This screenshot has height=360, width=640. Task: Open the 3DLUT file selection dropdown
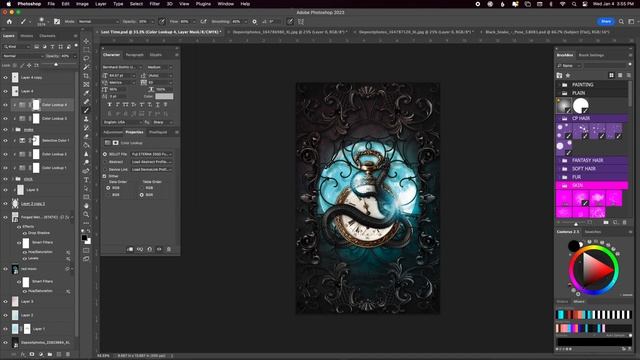[151, 154]
